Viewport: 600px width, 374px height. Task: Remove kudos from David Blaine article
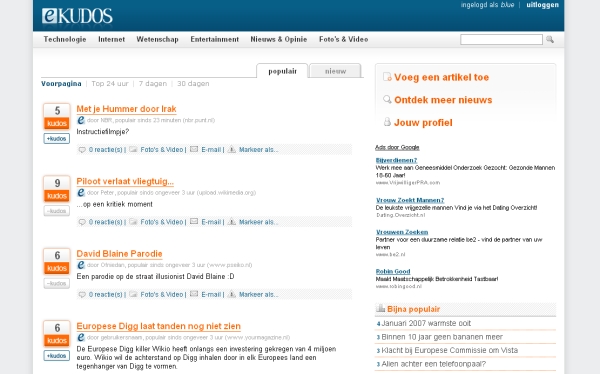[x=57, y=283]
